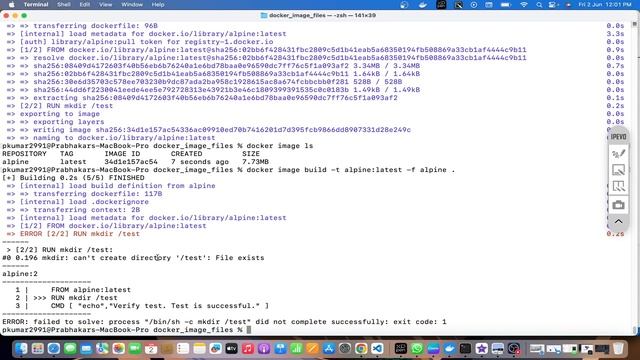Open Docker Desktop from the Dock
The image size is (640, 360).
click(x=449, y=349)
